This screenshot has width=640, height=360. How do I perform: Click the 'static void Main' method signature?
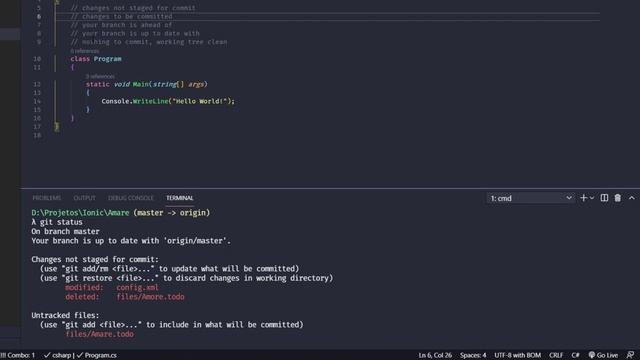(x=147, y=84)
